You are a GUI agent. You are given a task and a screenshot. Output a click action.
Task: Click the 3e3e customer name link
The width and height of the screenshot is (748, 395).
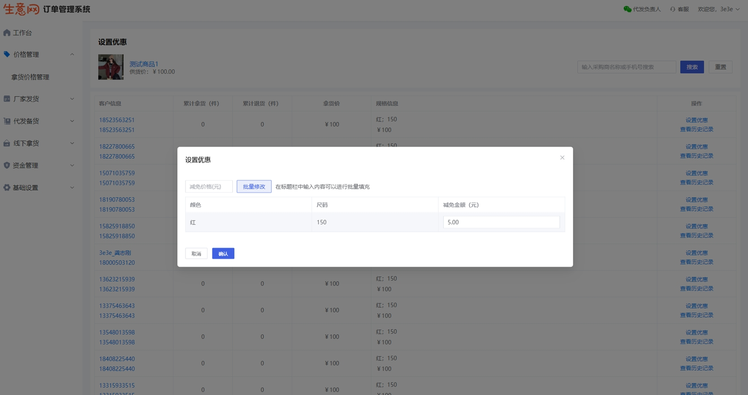115,253
